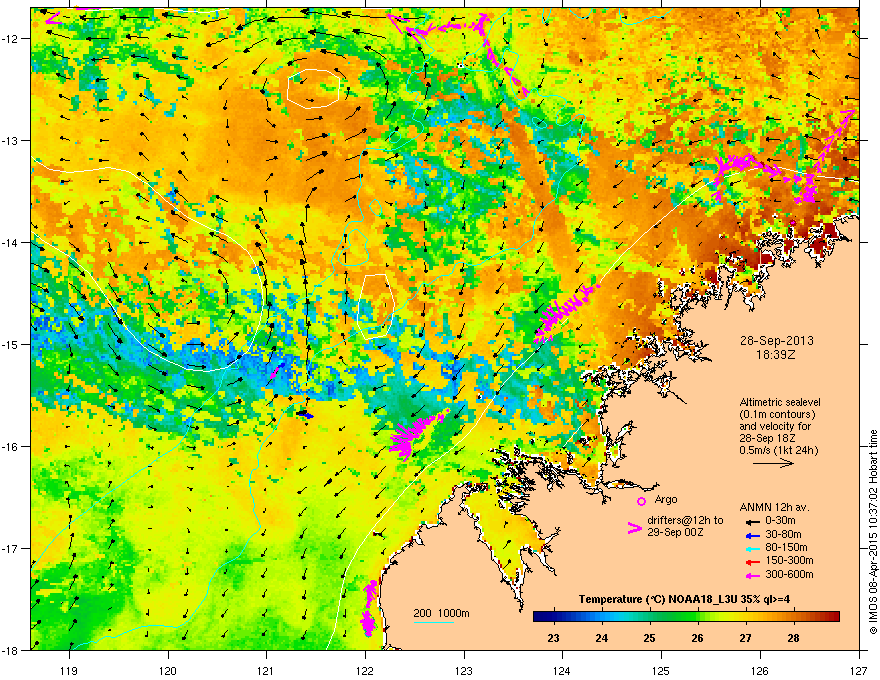Screen dimensions: 880x680
Task: Click the 'drifters@12h to' legend label
Action: tap(685, 520)
